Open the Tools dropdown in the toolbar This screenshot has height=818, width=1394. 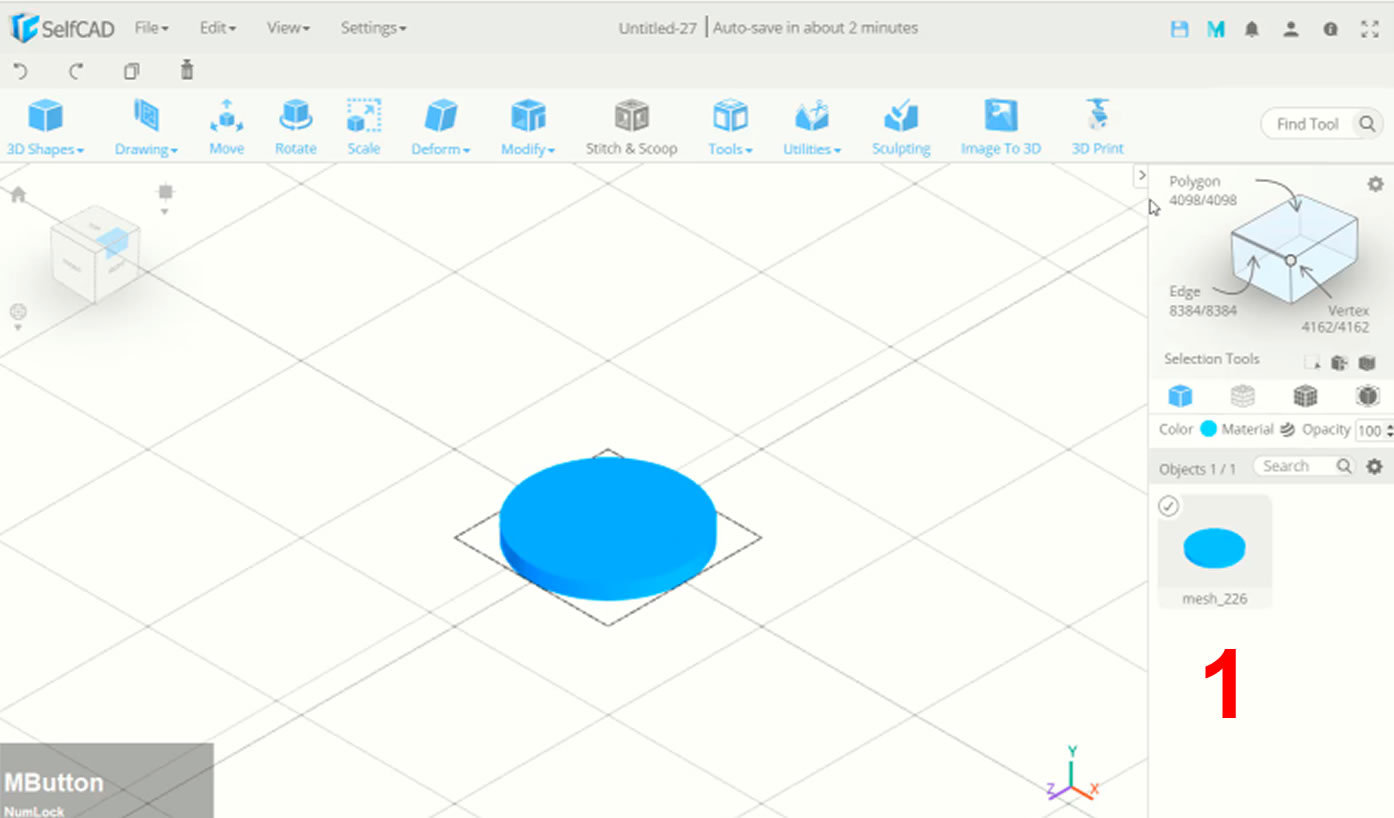(730, 127)
